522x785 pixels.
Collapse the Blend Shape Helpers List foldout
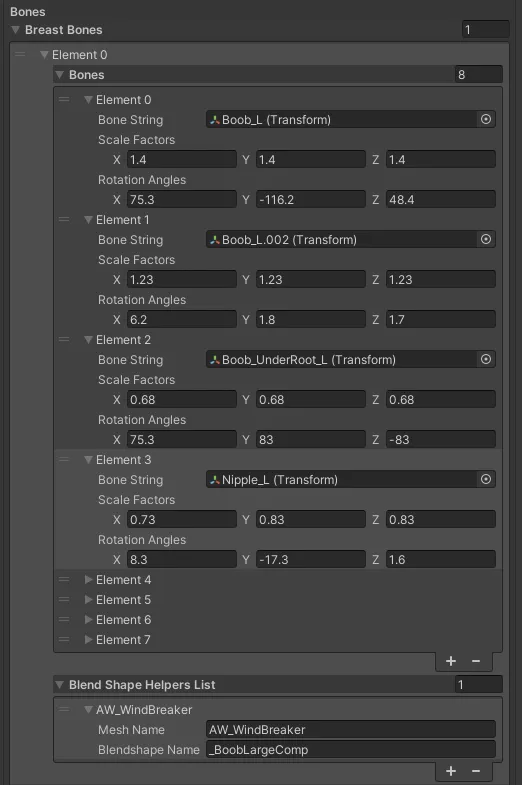(x=60, y=684)
